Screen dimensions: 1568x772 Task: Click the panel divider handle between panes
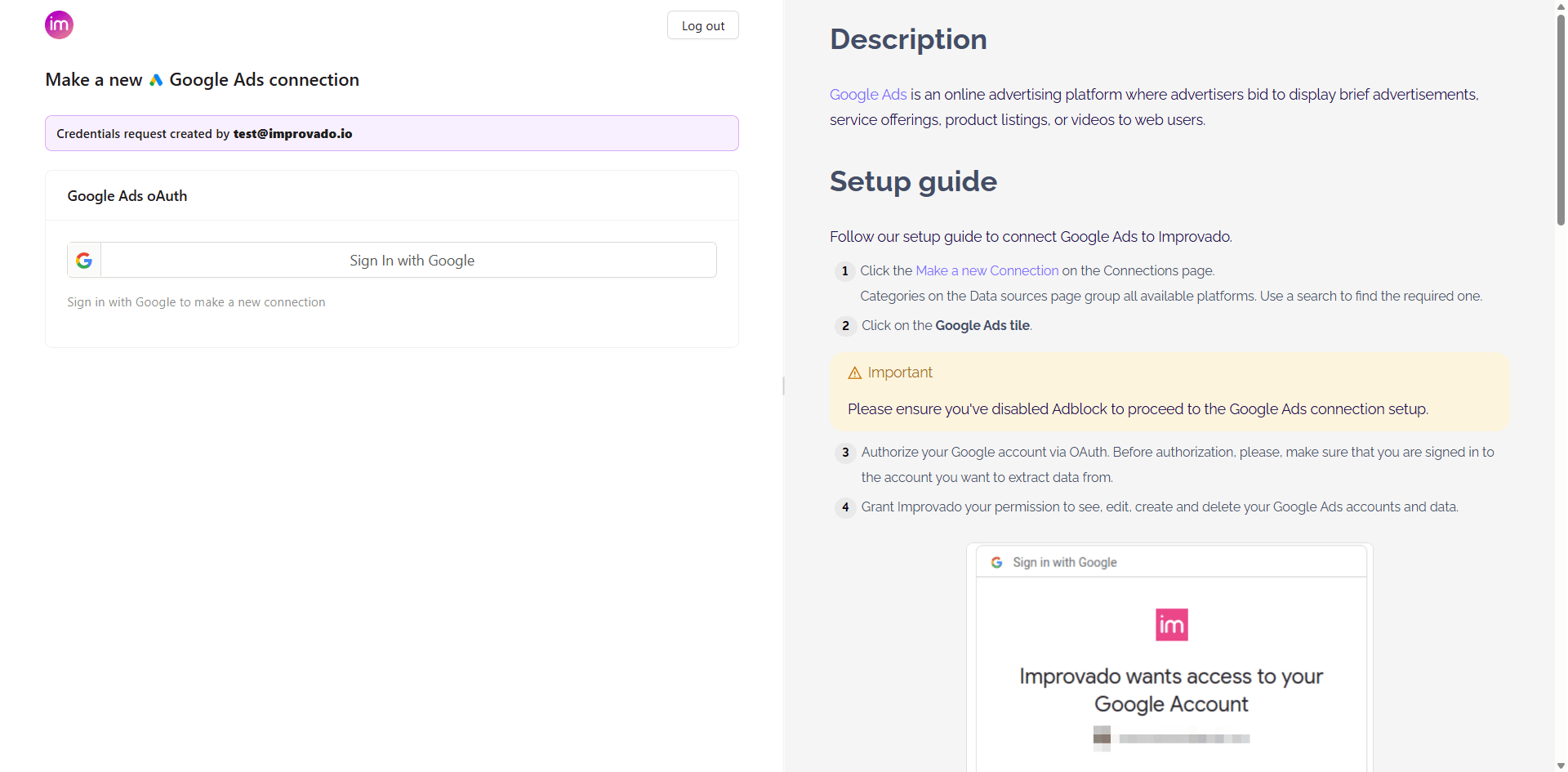[x=783, y=386]
